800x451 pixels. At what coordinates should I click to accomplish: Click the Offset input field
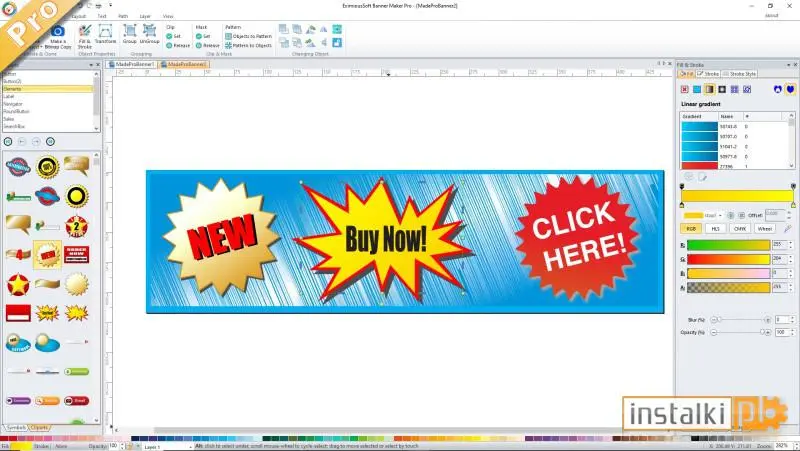[775, 214]
